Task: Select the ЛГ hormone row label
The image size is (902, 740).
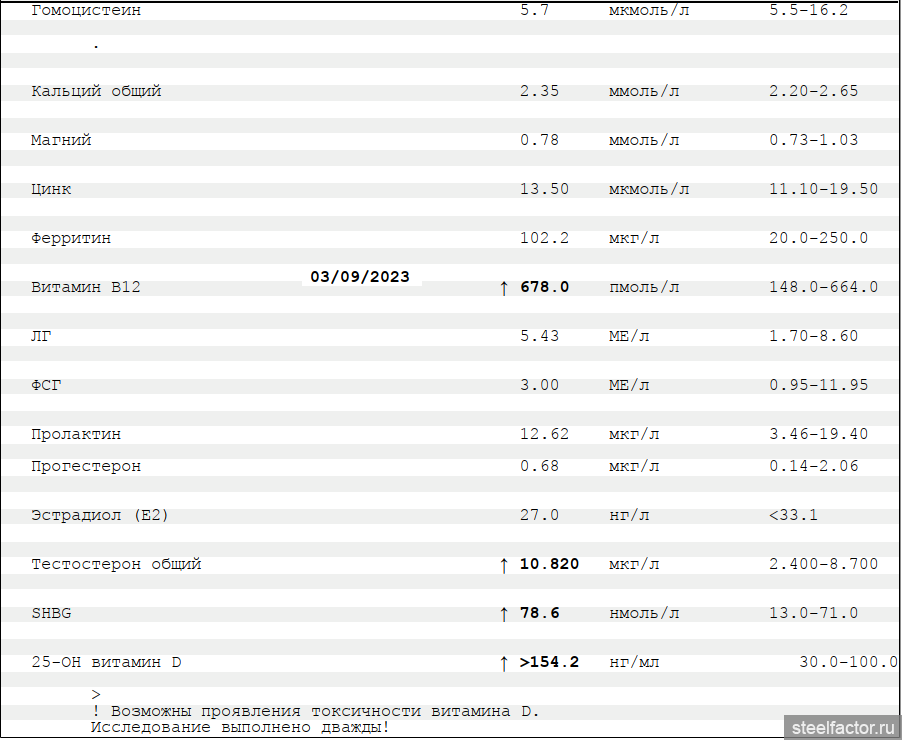Action: (41, 336)
